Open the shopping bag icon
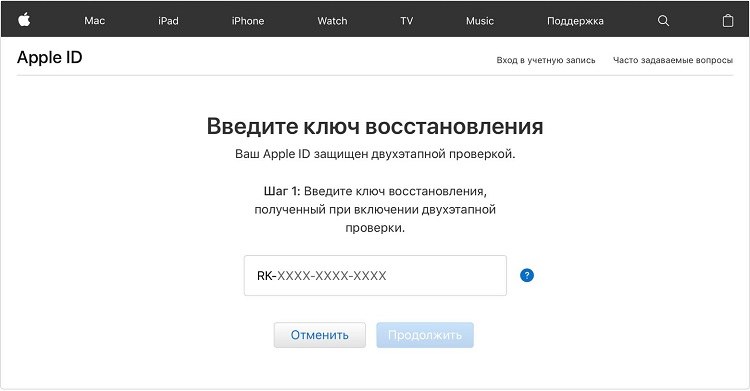Viewport: 750px width, 391px height. pyautogui.click(x=728, y=21)
